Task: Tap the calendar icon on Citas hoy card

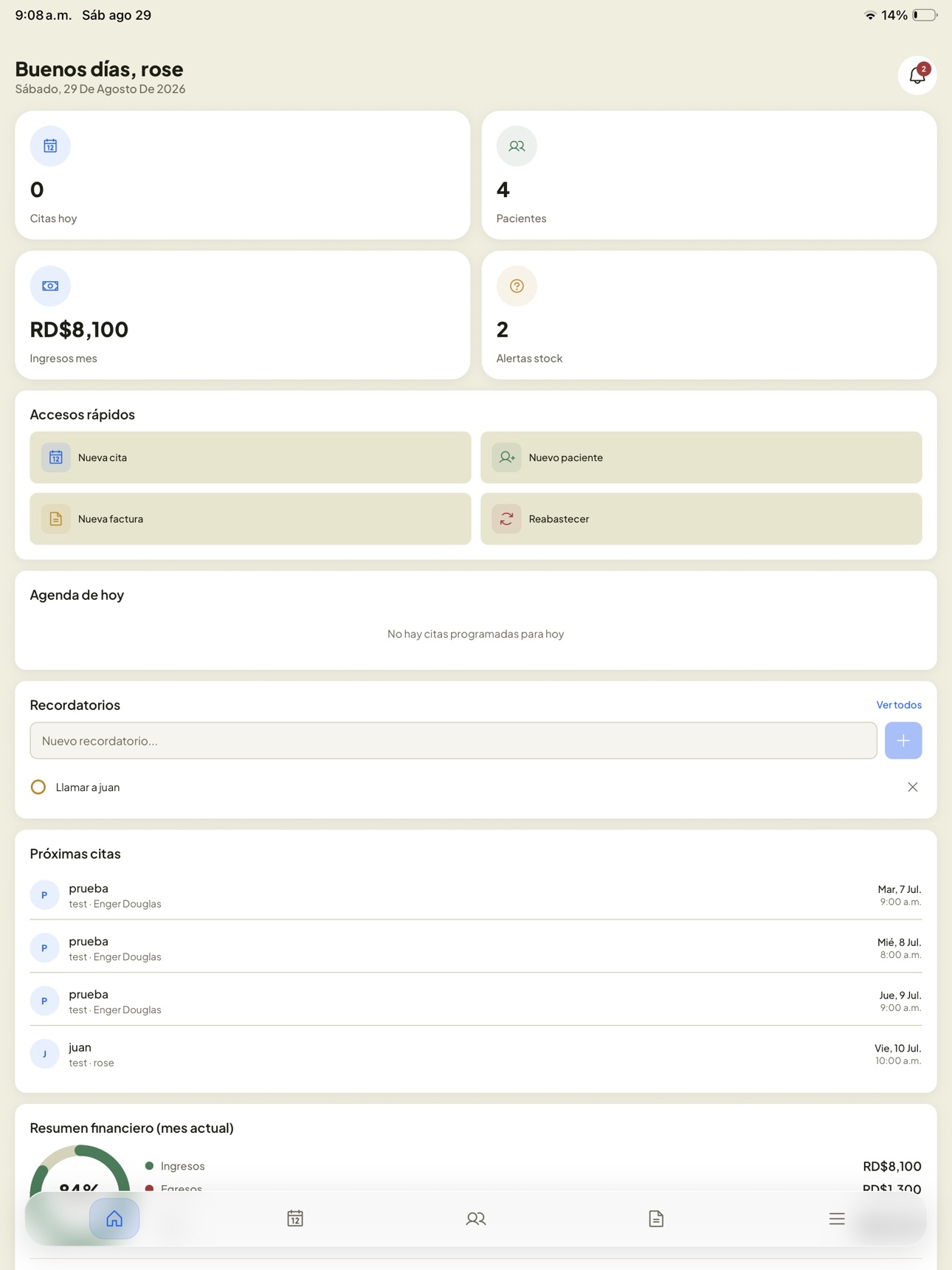Action: pyautogui.click(x=50, y=146)
